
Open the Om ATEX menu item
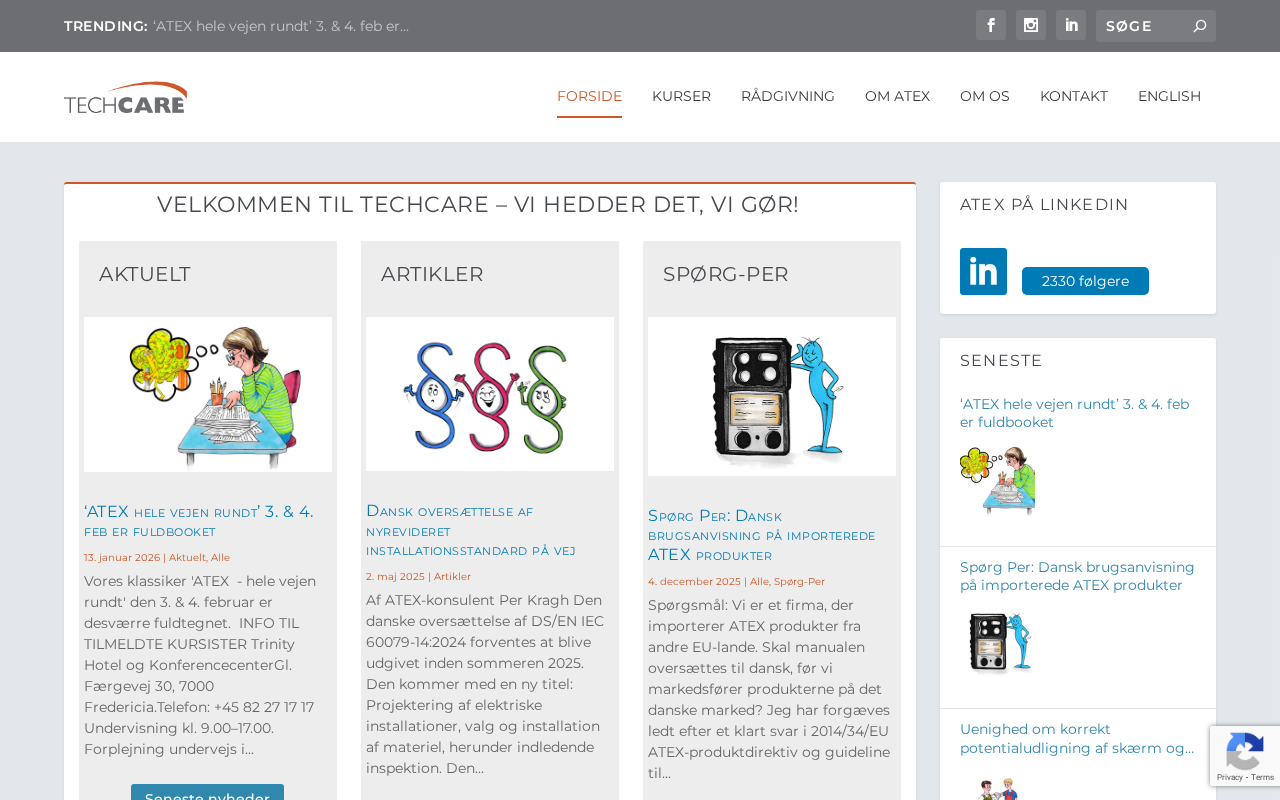point(897,96)
